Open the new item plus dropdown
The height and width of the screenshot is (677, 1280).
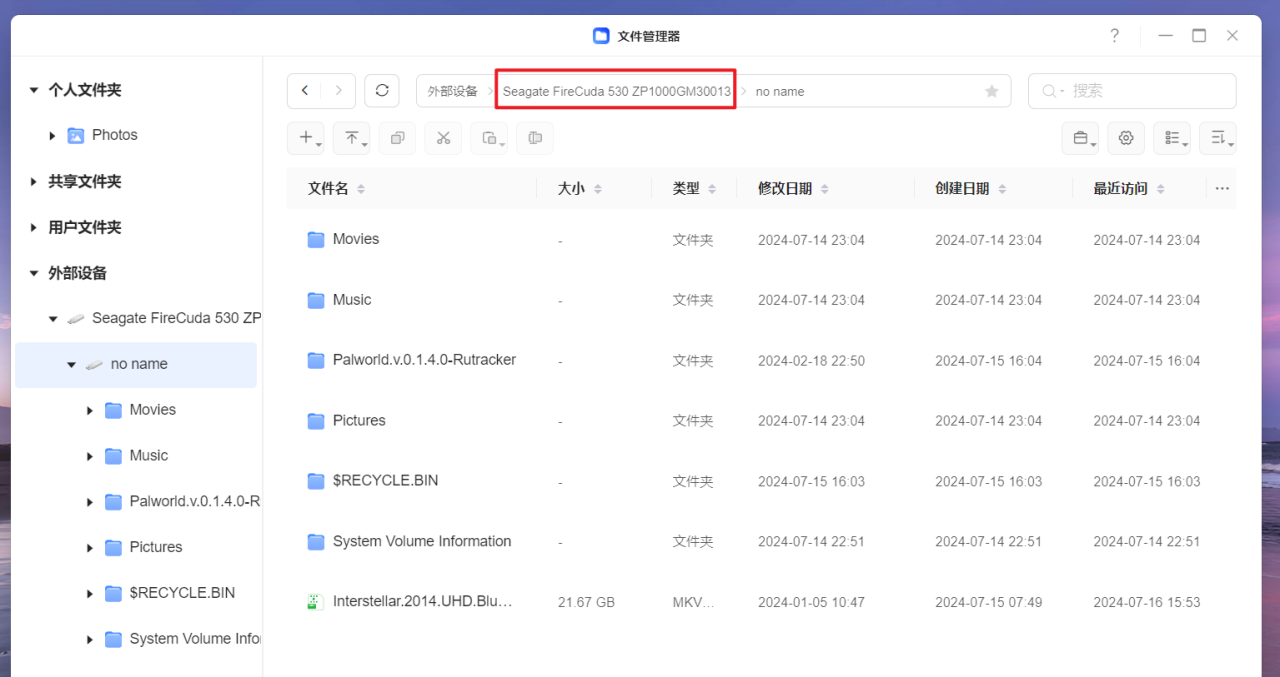click(306, 138)
